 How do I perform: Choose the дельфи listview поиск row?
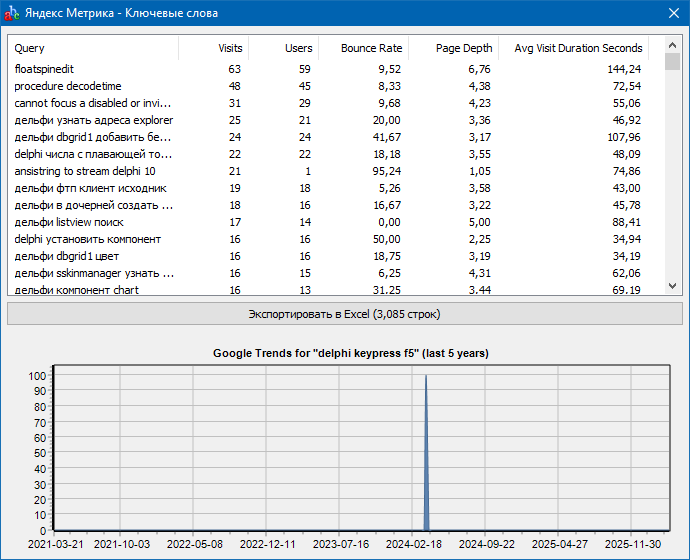[x=69, y=222]
